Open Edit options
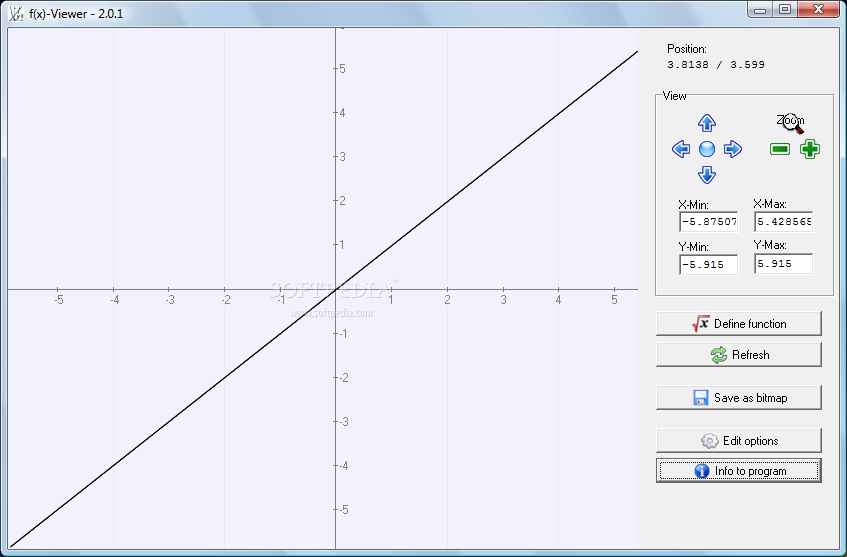The image size is (847, 557). pyautogui.click(x=738, y=441)
